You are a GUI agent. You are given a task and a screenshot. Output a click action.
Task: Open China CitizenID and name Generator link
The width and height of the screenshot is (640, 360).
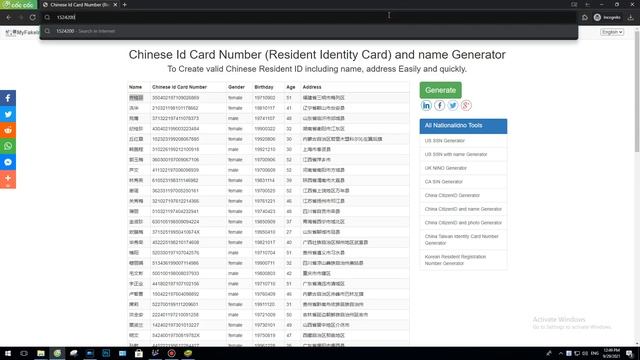click(463, 209)
